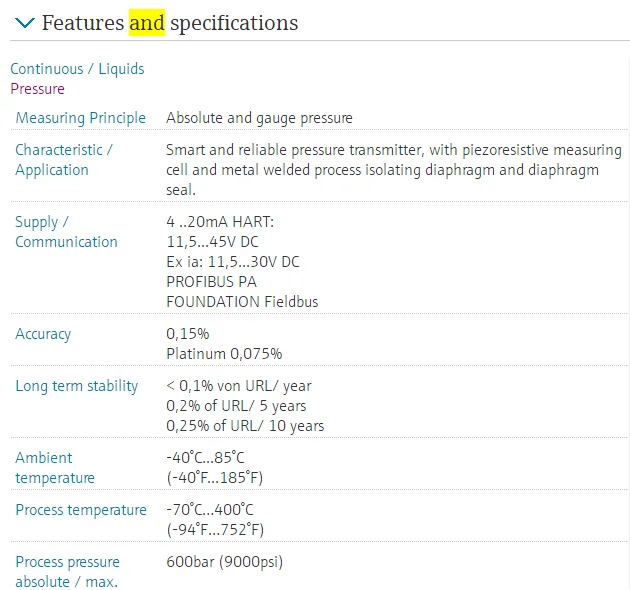The width and height of the screenshot is (630, 590).
Task: Click the Accuracy row label
Action: [43, 334]
